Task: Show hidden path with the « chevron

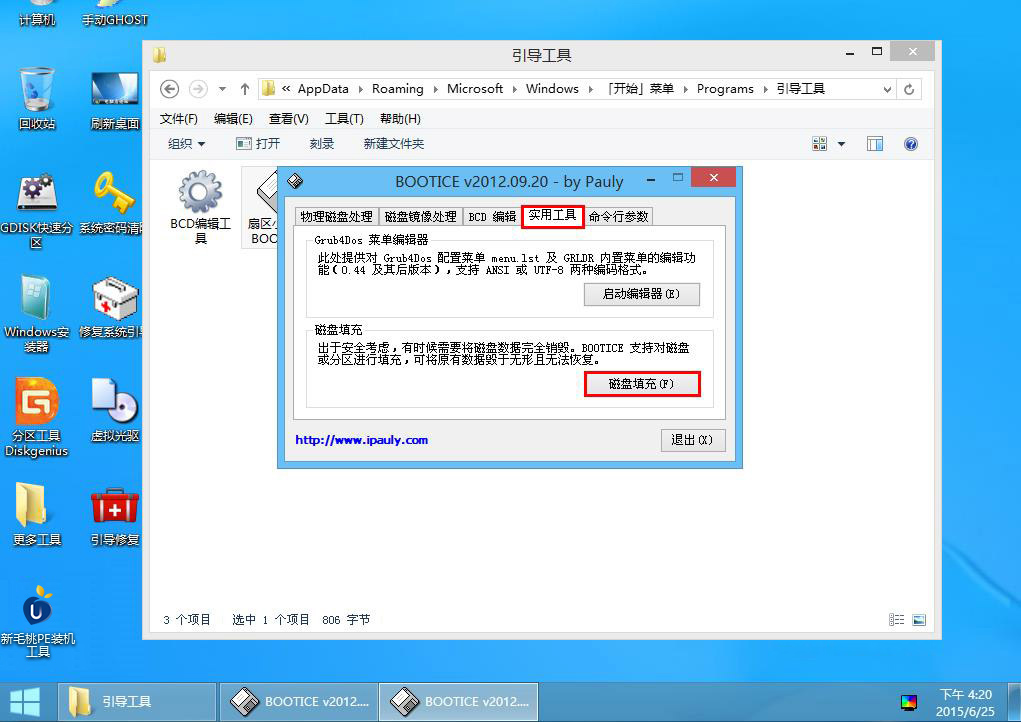Action: (286, 89)
